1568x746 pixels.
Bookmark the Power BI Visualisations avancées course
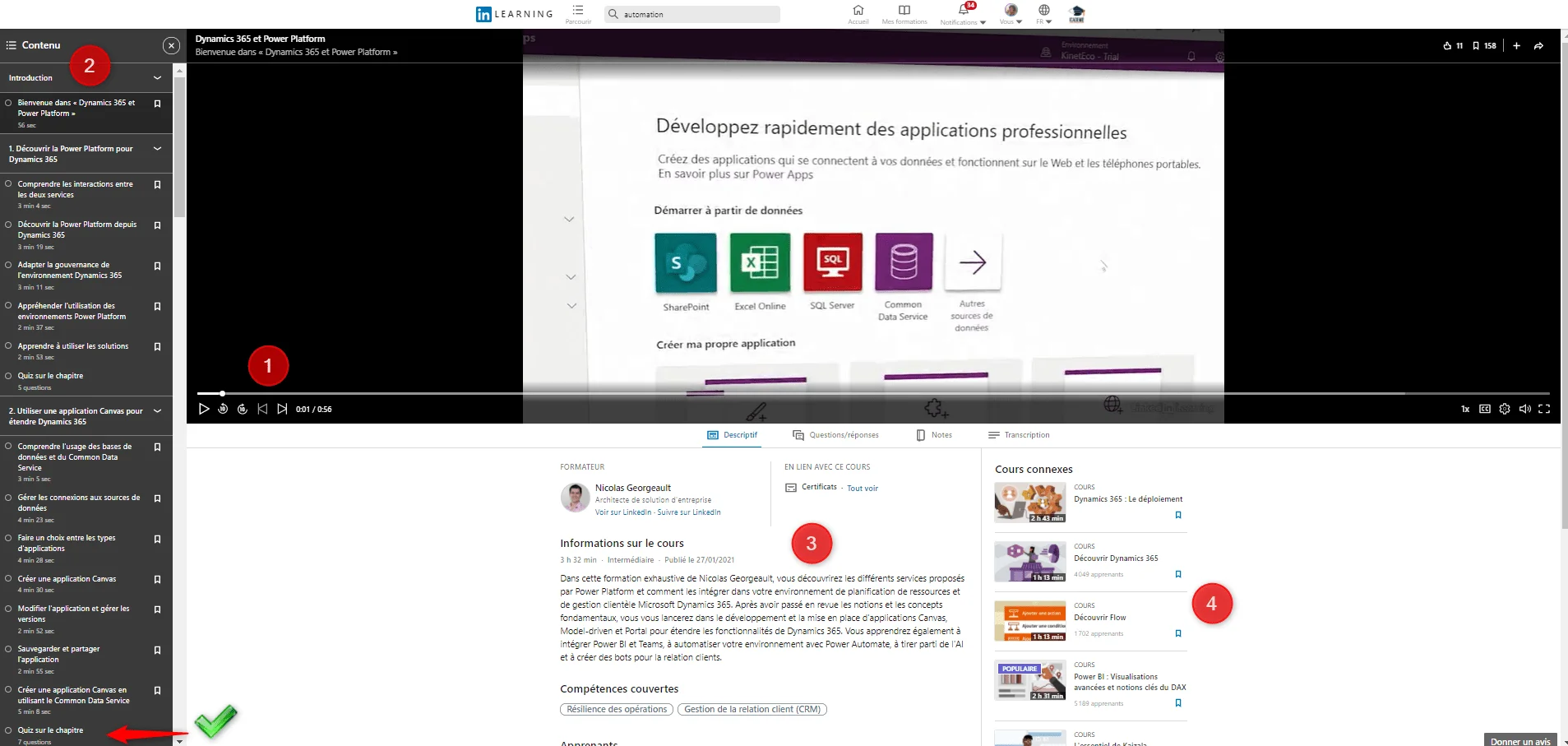[x=1178, y=703]
